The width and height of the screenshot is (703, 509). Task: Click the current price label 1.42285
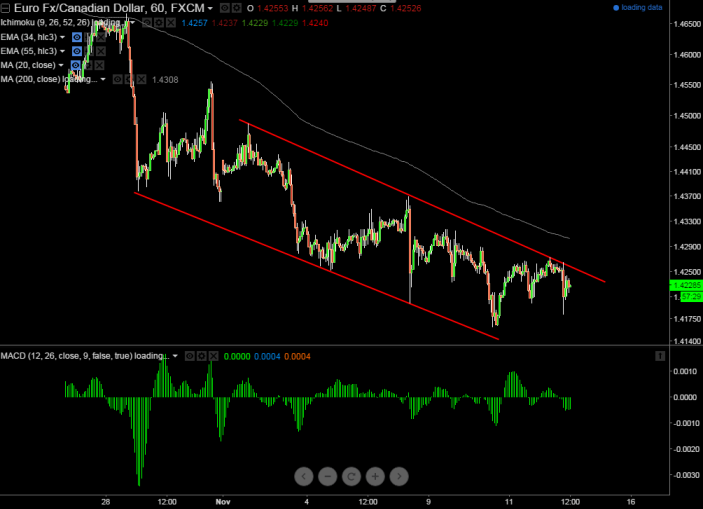(x=686, y=285)
